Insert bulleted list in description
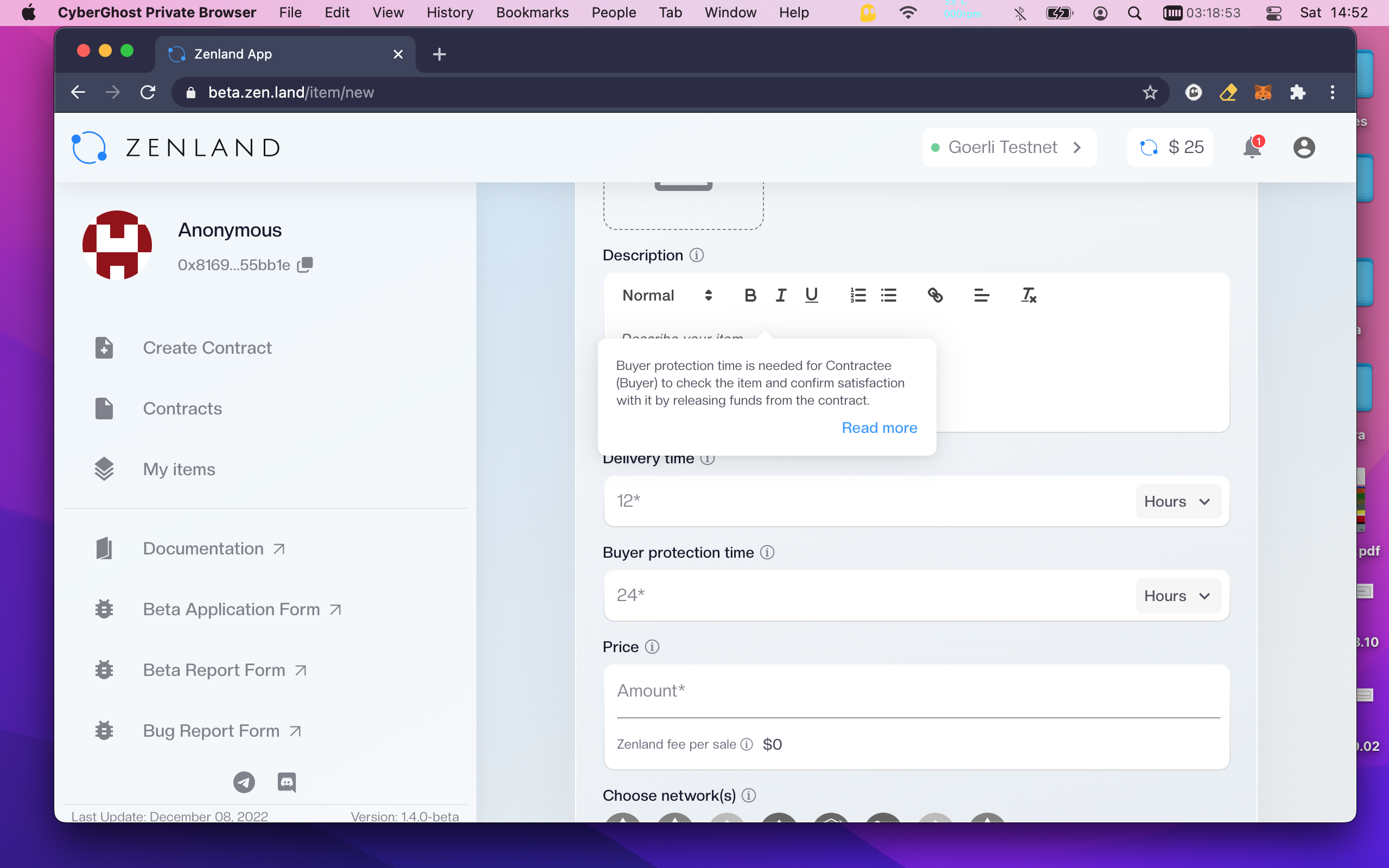 click(889, 295)
